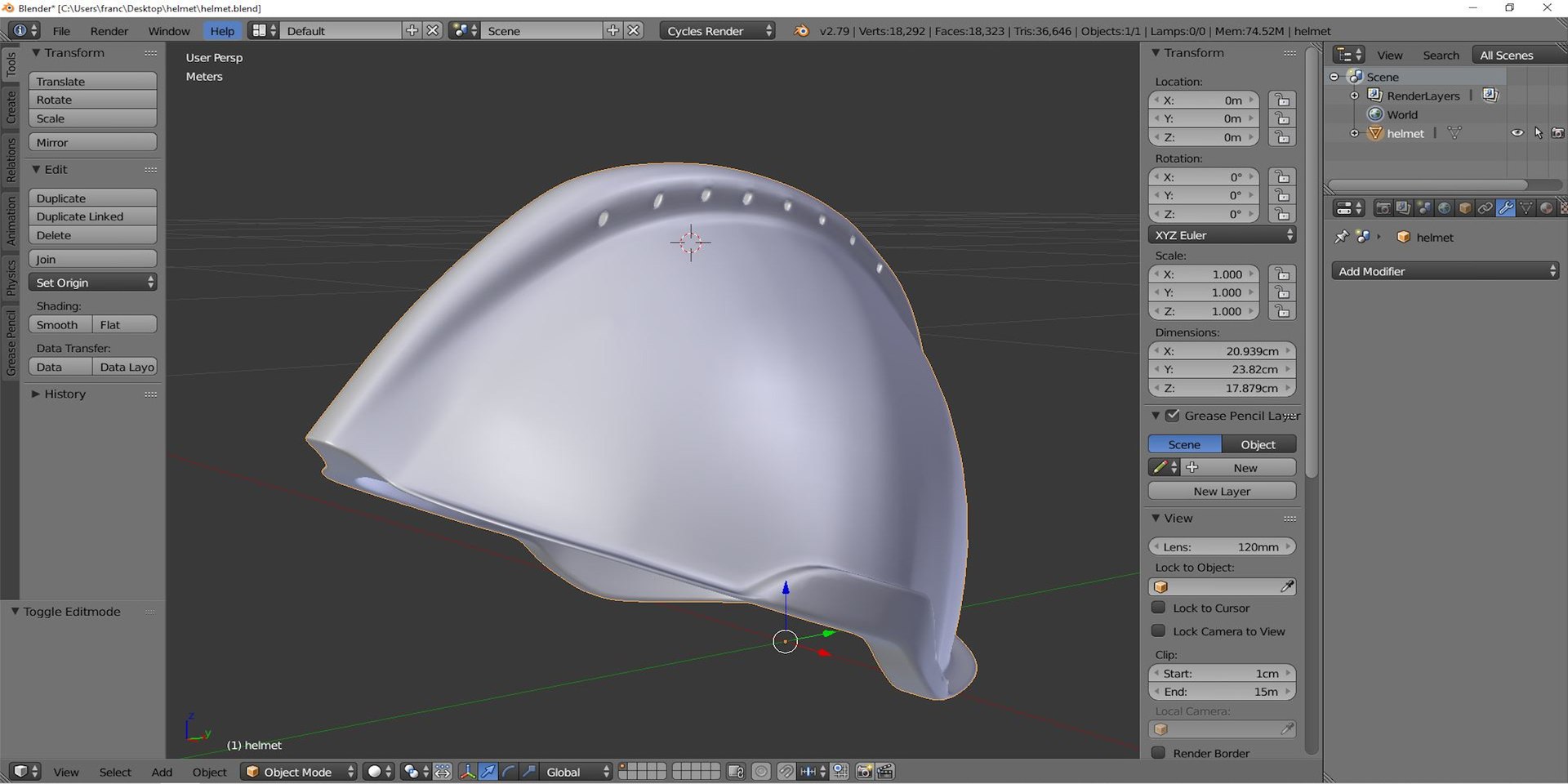The width and height of the screenshot is (1568, 784).
Task: Open the Material properties tab sphere icon
Action: coord(1546,208)
